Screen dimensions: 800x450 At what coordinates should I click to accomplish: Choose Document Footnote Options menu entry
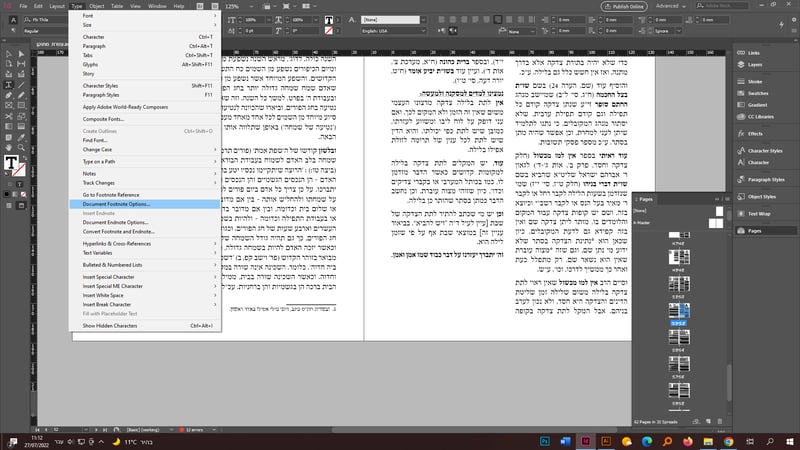(115, 203)
